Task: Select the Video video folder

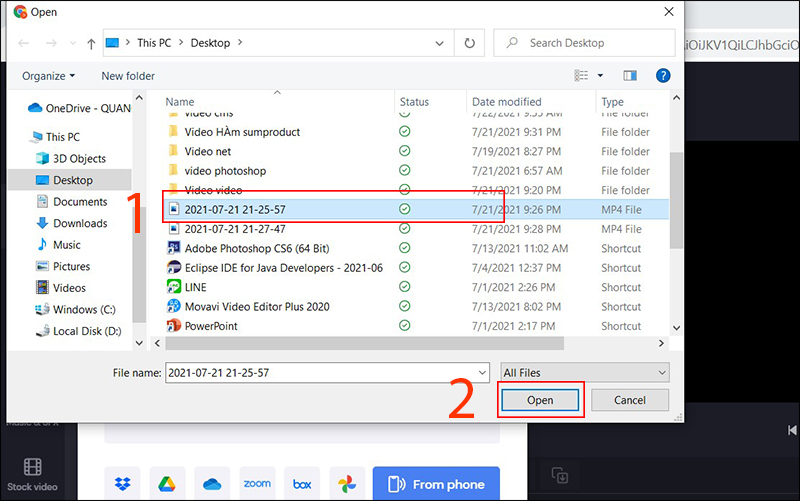Action: coord(213,190)
